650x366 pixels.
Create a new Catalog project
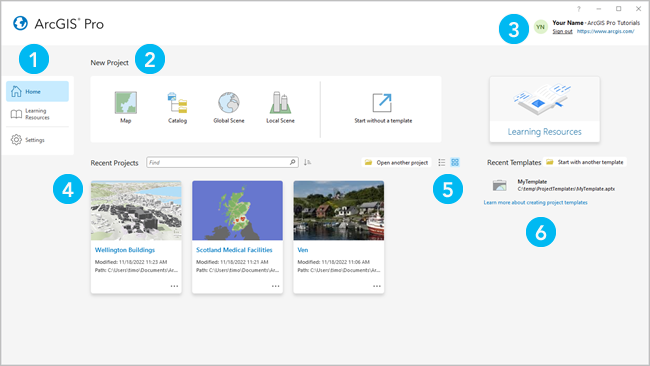click(x=177, y=107)
